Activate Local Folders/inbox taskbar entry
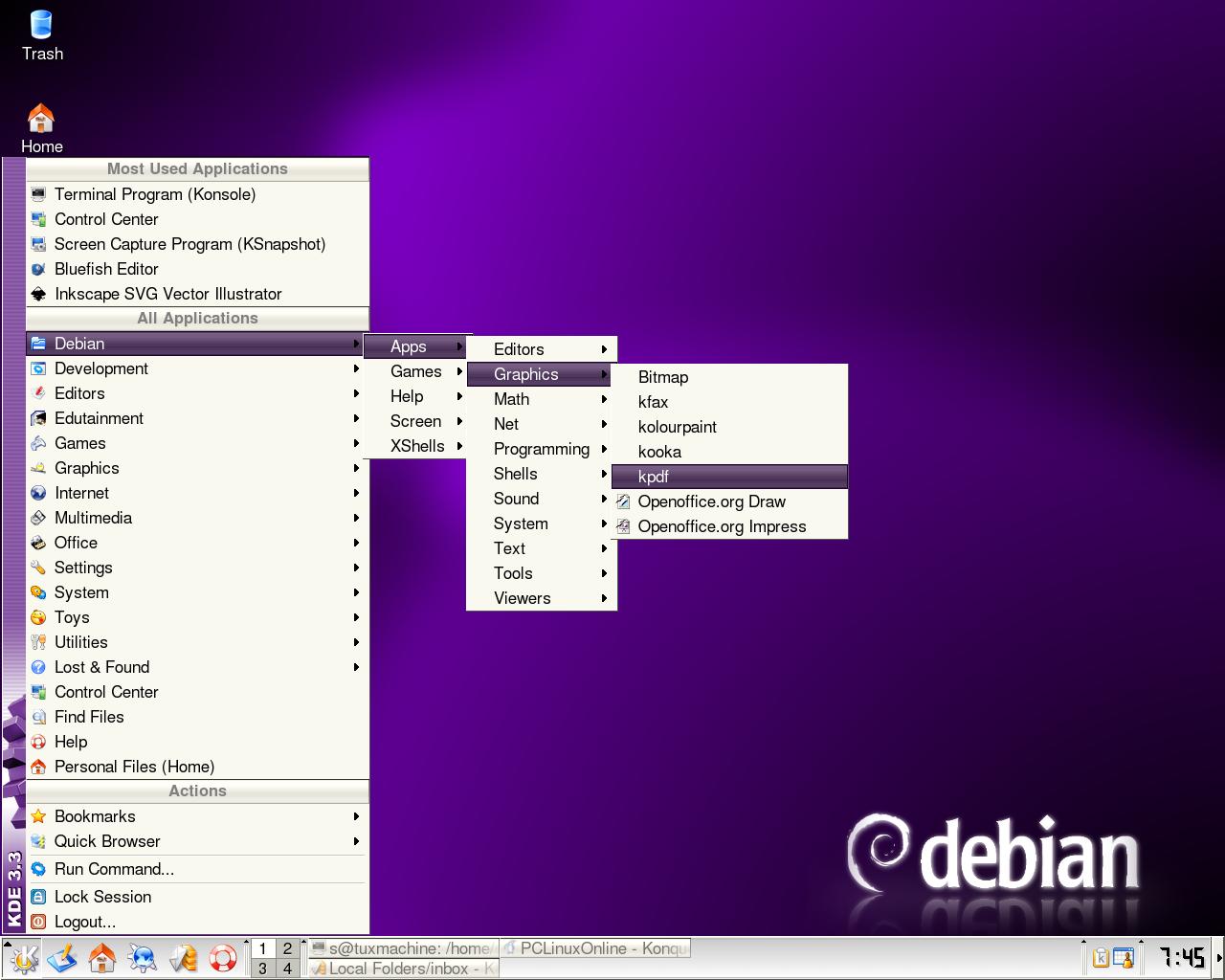 403,969
